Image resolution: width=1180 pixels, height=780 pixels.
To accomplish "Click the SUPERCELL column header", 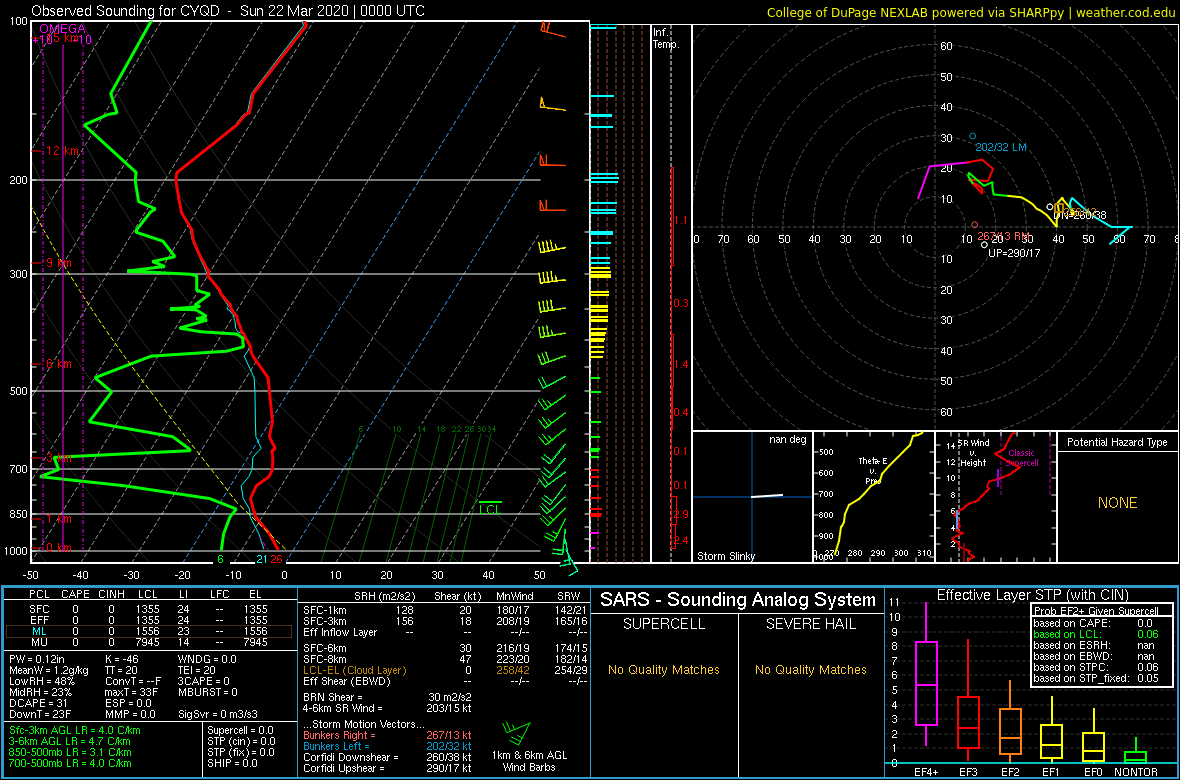I will (665, 625).
